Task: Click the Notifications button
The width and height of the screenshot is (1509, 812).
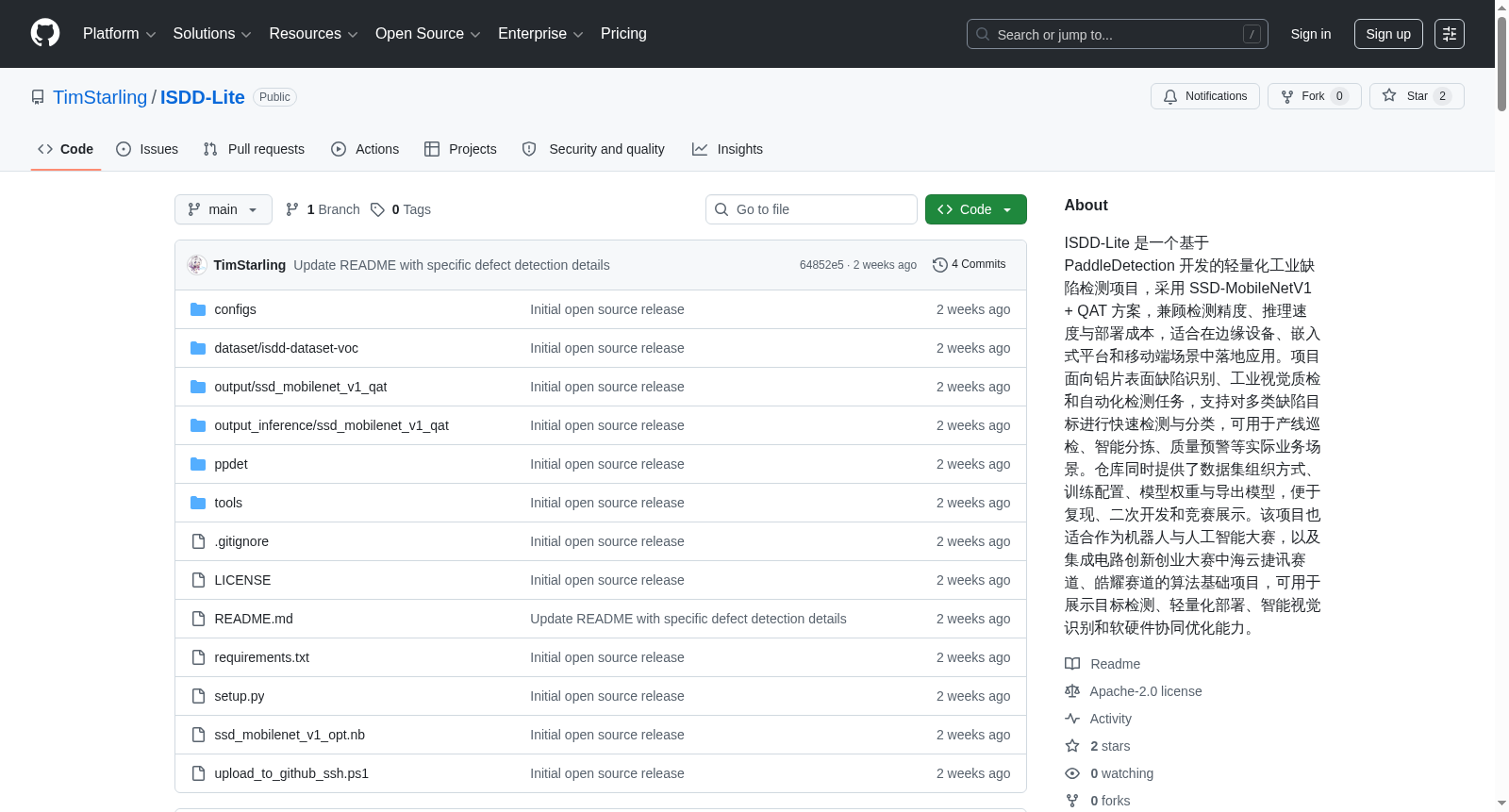Action: pyautogui.click(x=1204, y=96)
